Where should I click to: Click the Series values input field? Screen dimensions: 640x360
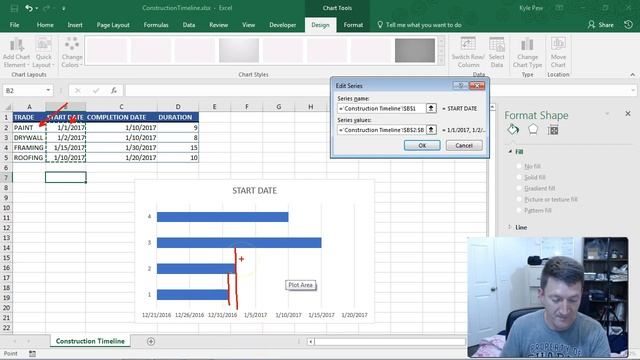(381, 130)
